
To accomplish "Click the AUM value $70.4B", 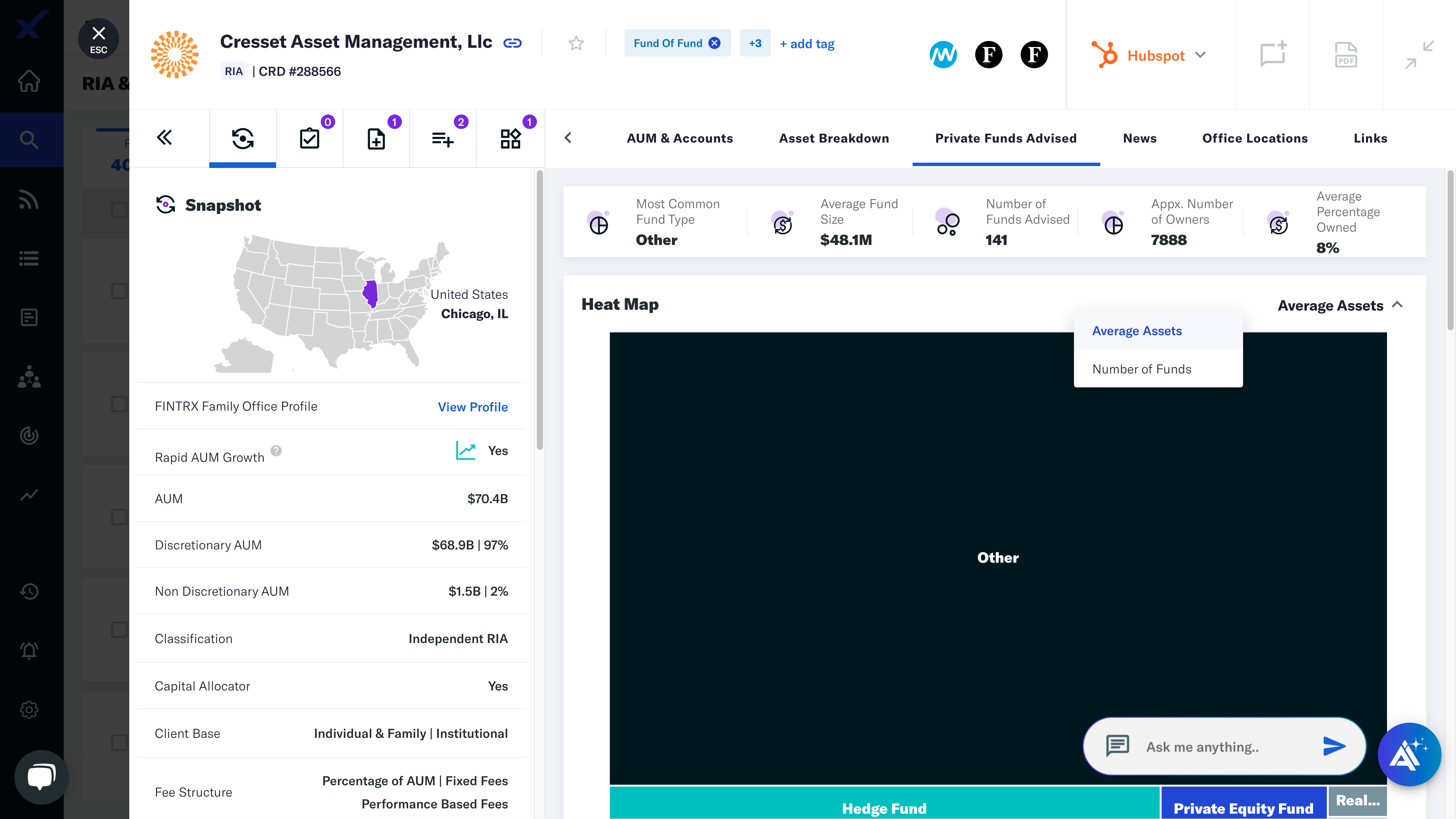I will (x=487, y=499).
